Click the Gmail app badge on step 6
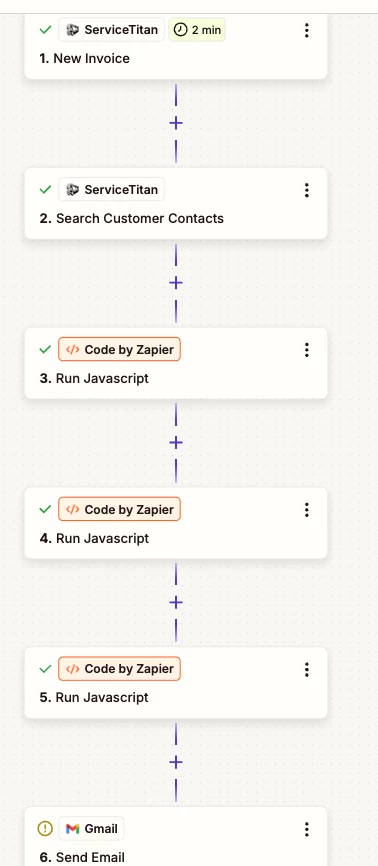378x866 pixels. (91, 828)
